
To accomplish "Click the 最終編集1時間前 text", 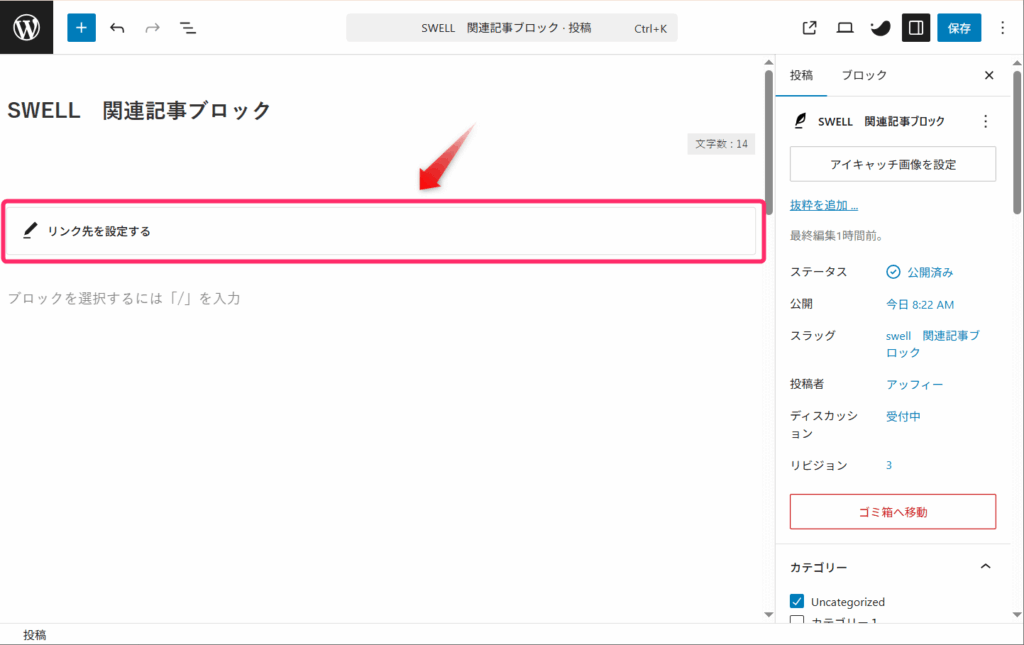I will (x=837, y=236).
